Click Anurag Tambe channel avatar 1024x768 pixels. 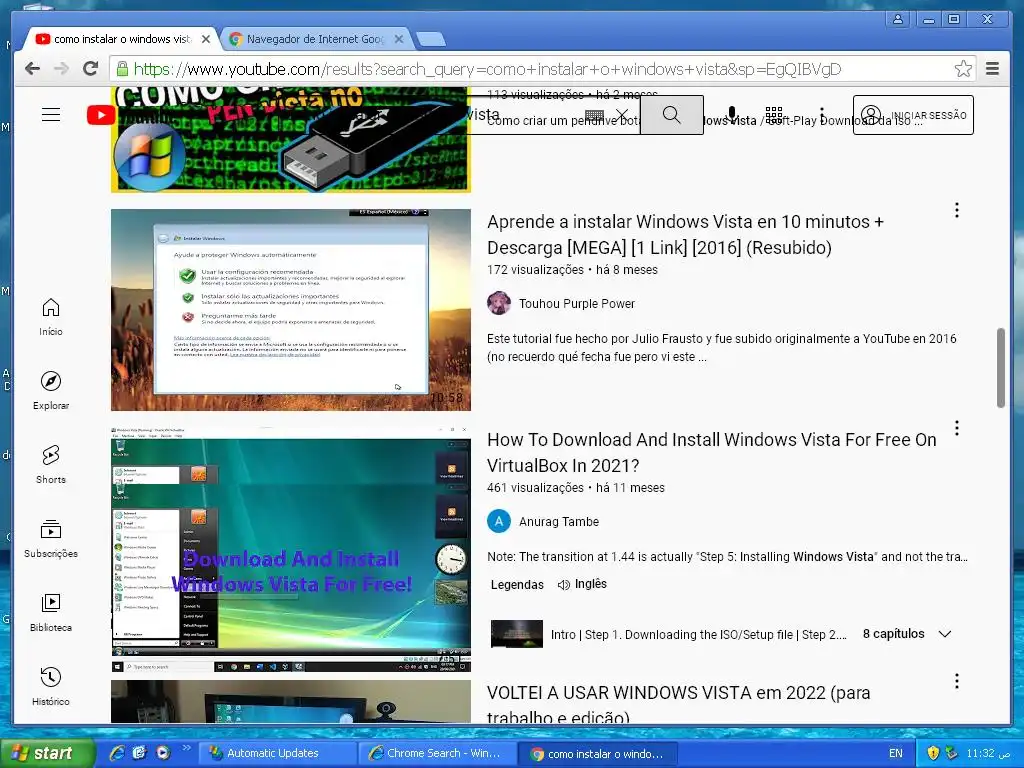click(x=499, y=521)
